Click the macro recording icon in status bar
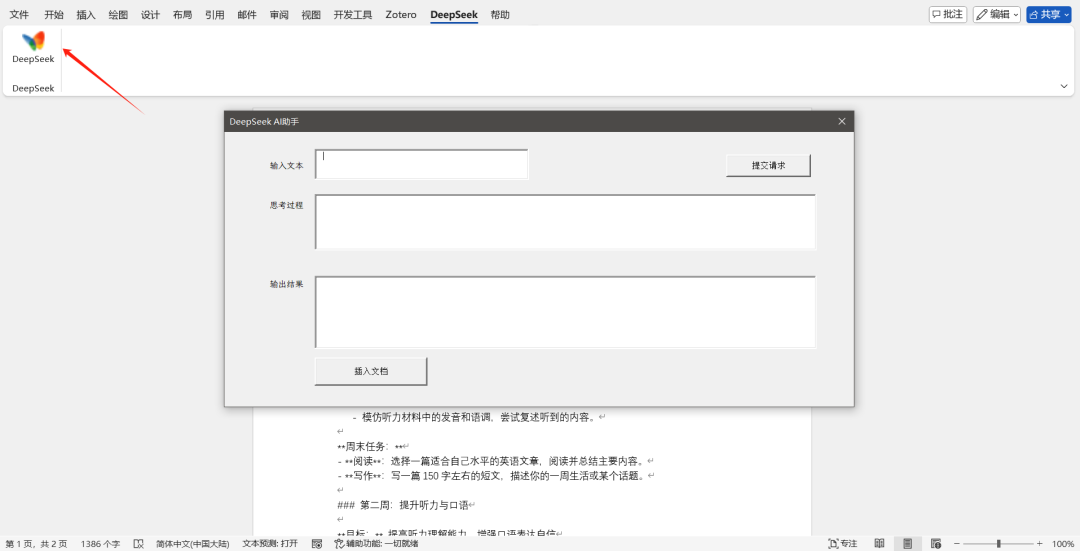 (317, 543)
